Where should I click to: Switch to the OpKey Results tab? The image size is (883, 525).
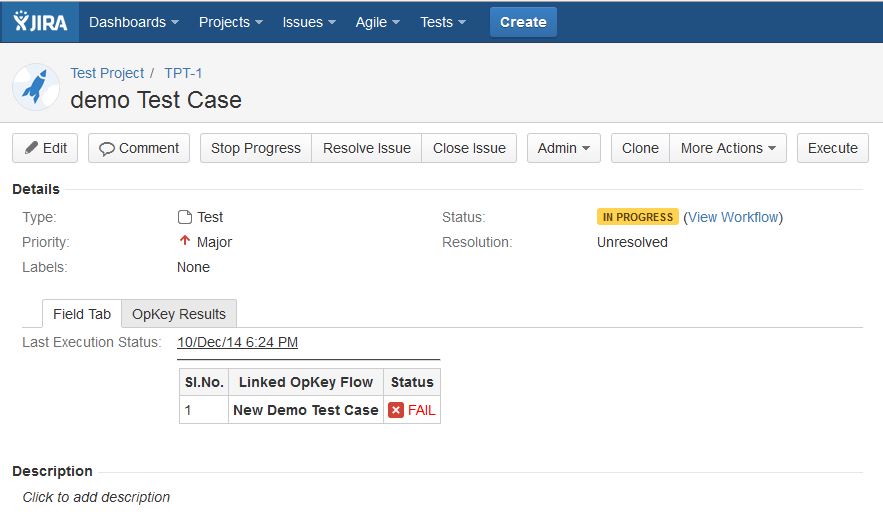coord(179,314)
